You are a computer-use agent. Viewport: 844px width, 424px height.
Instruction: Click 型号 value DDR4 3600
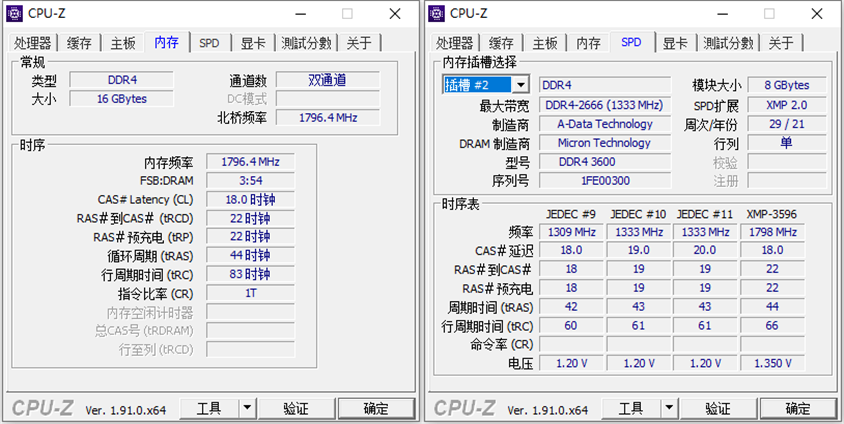(x=605, y=162)
